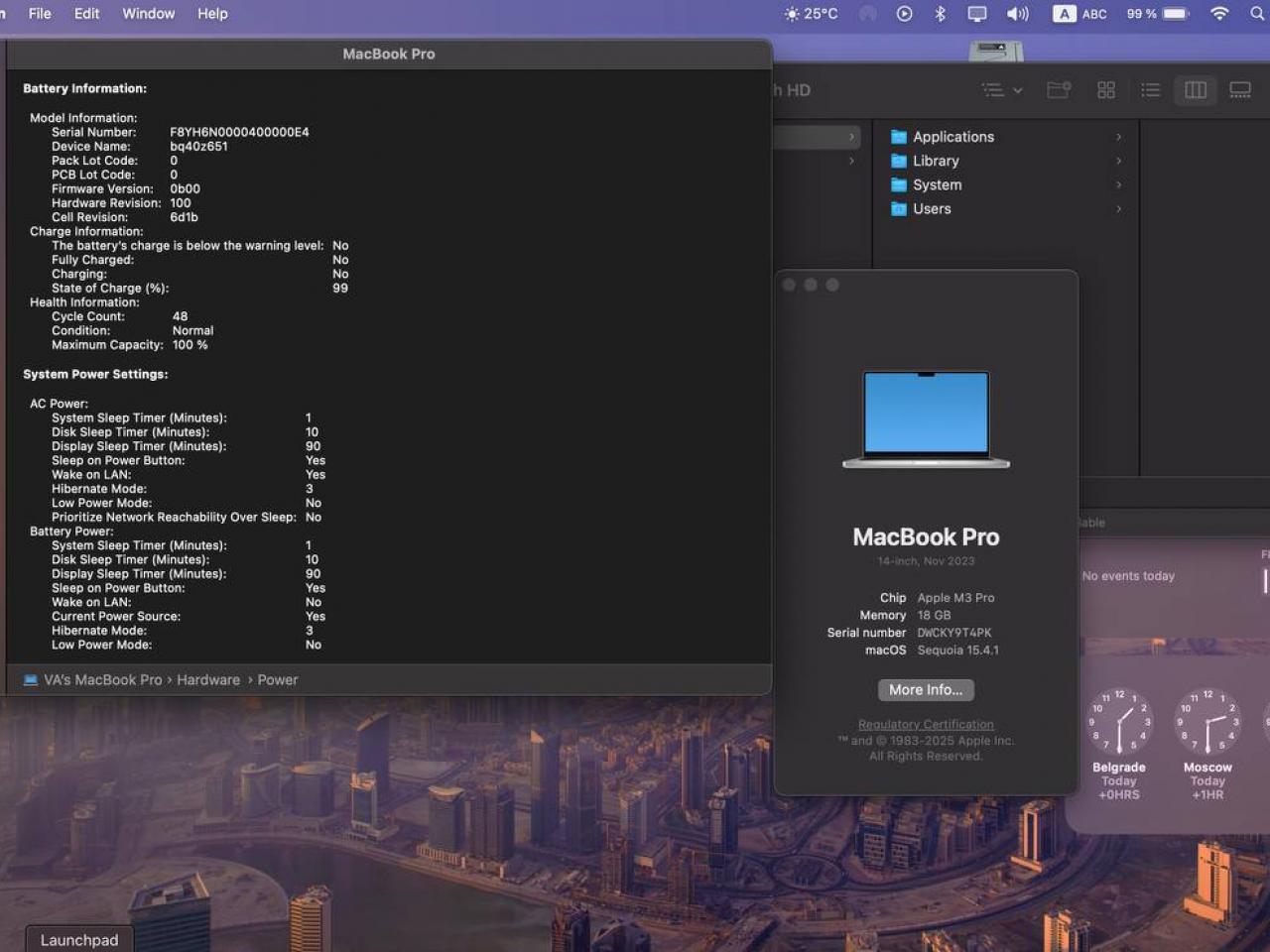This screenshot has width=1270, height=952.
Task: Click the System folder icon
Action: point(899,184)
